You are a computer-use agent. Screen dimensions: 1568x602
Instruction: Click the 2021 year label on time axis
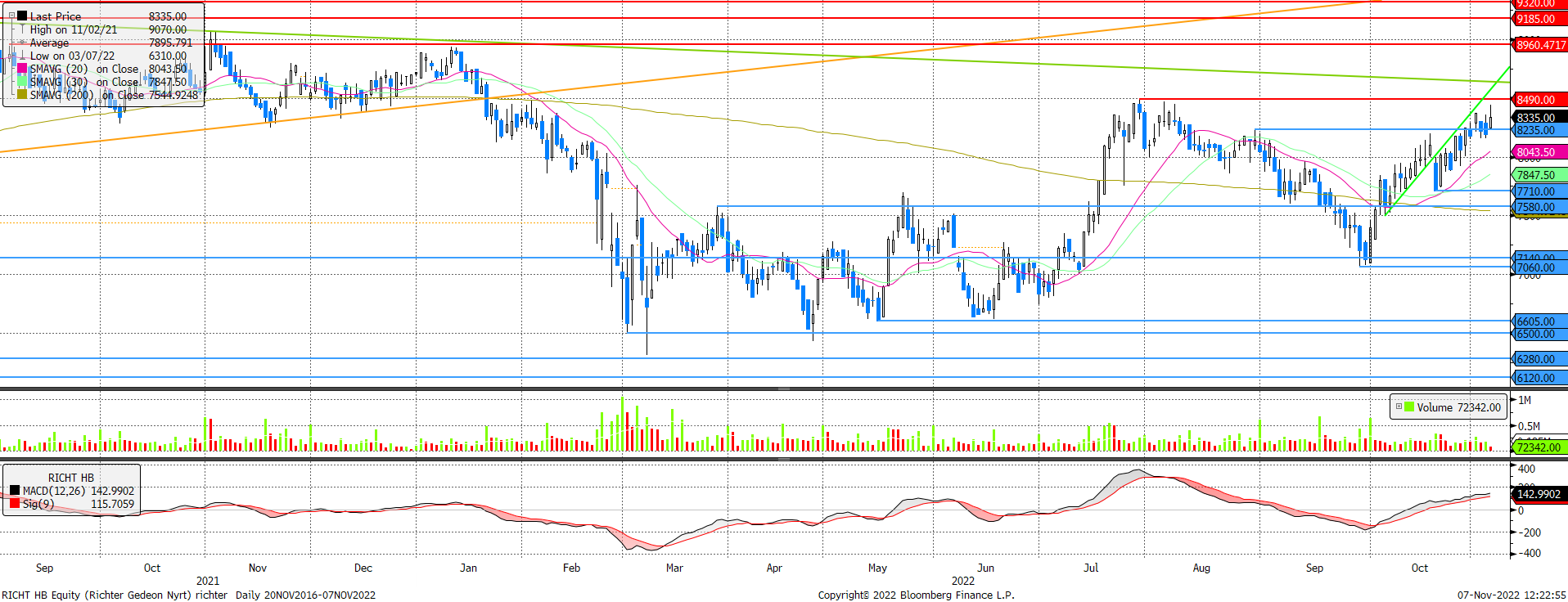[208, 581]
